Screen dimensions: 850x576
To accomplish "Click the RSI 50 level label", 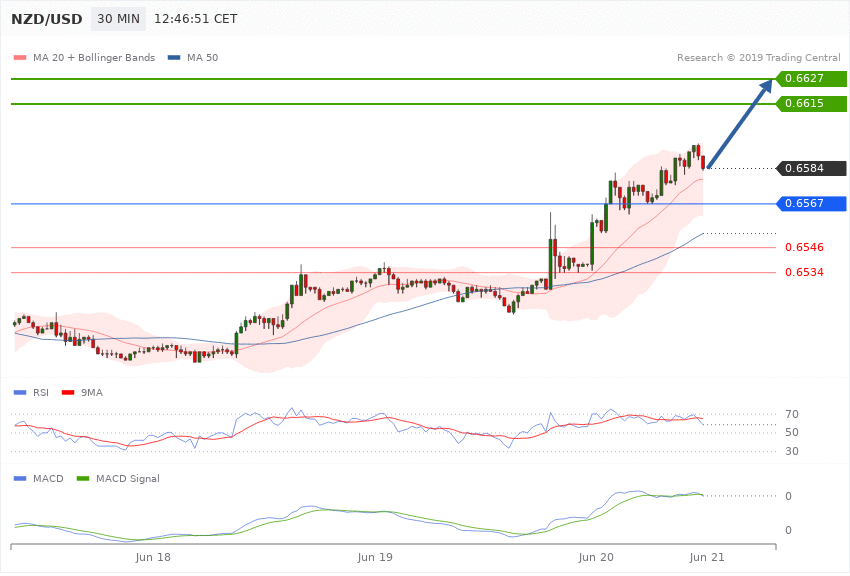I will [x=792, y=432].
